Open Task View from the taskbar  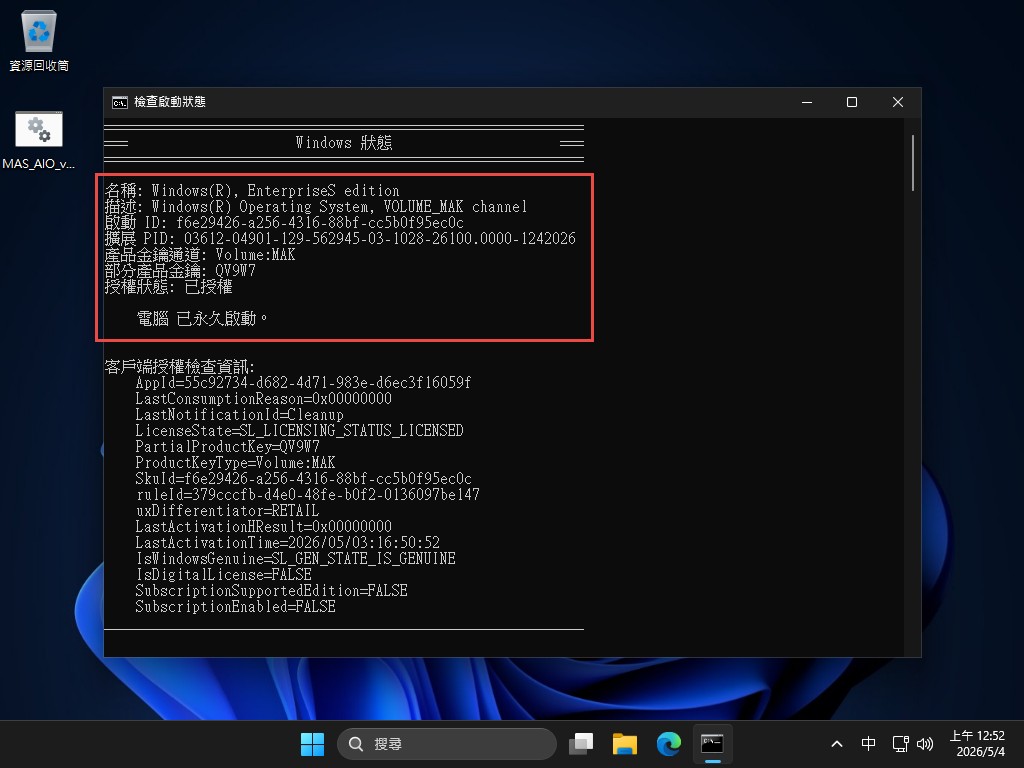pos(581,744)
